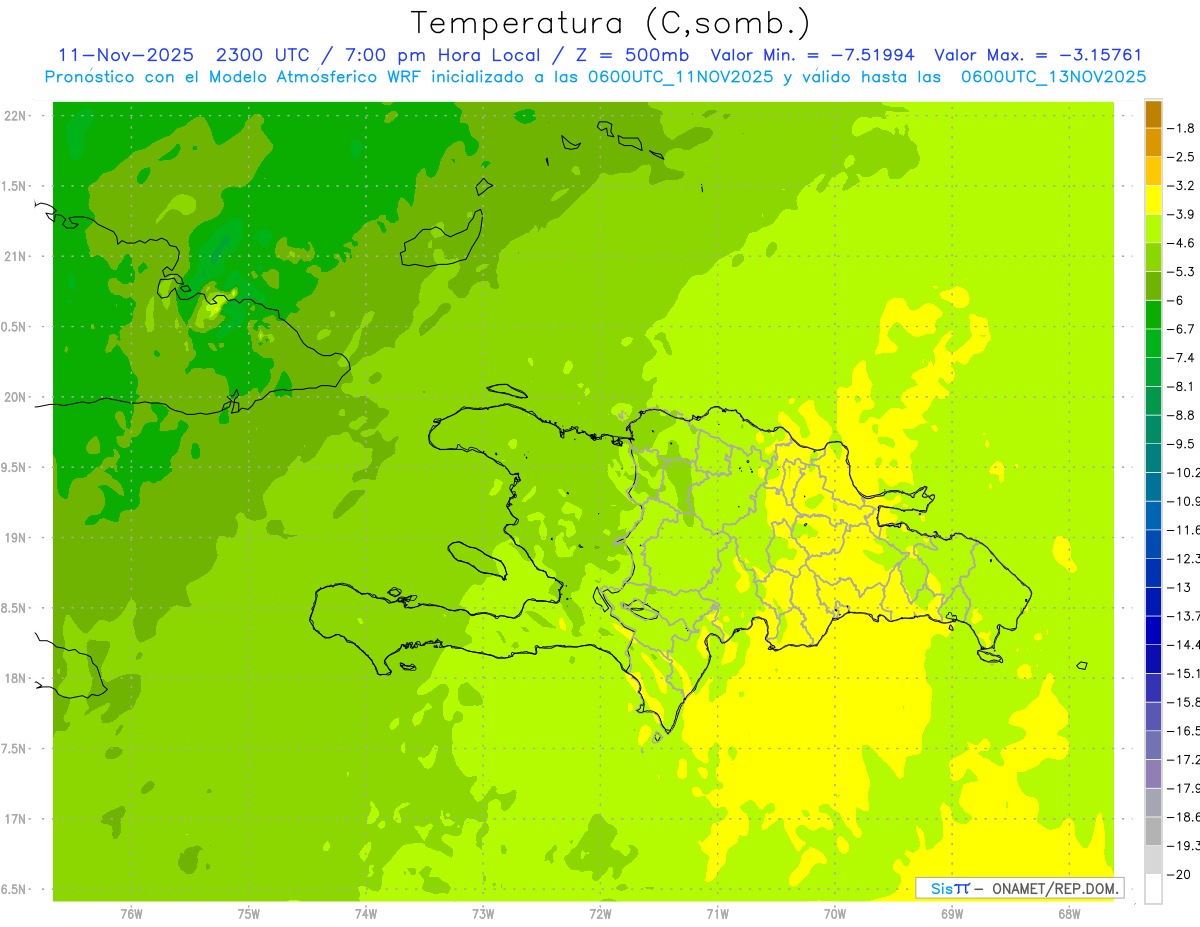The image size is (1200, 927).
Task: Click the "69W" longitude label
Action: pos(951,913)
